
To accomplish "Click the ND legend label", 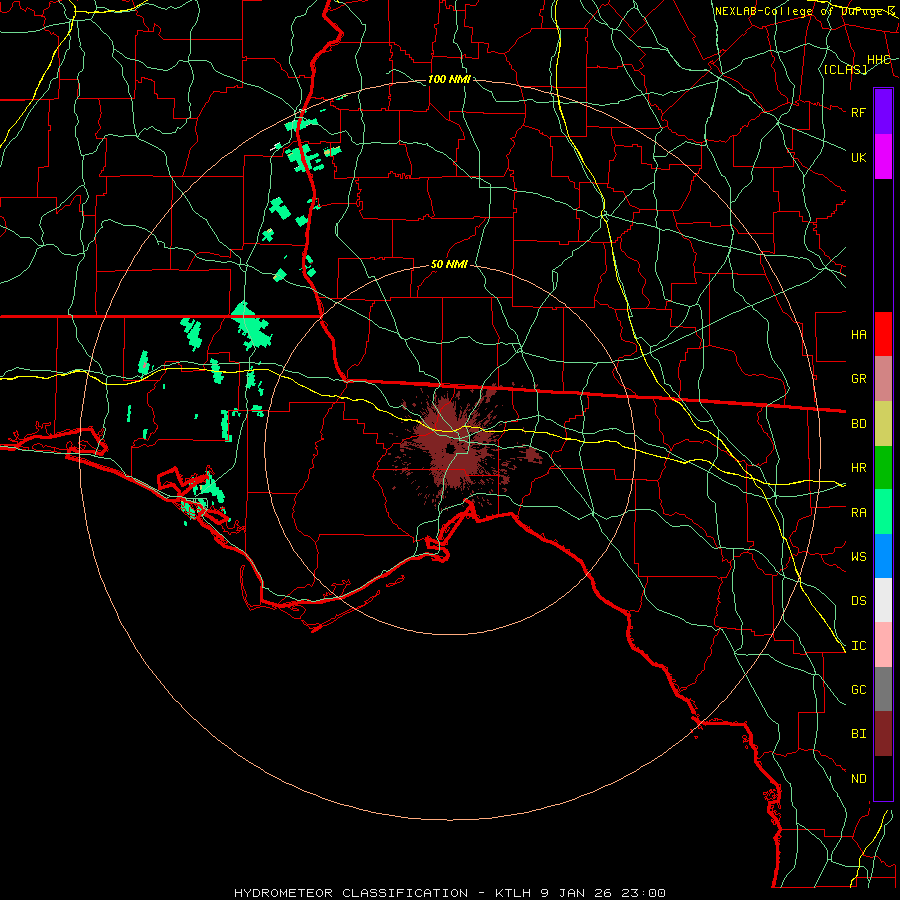I will (859, 779).
